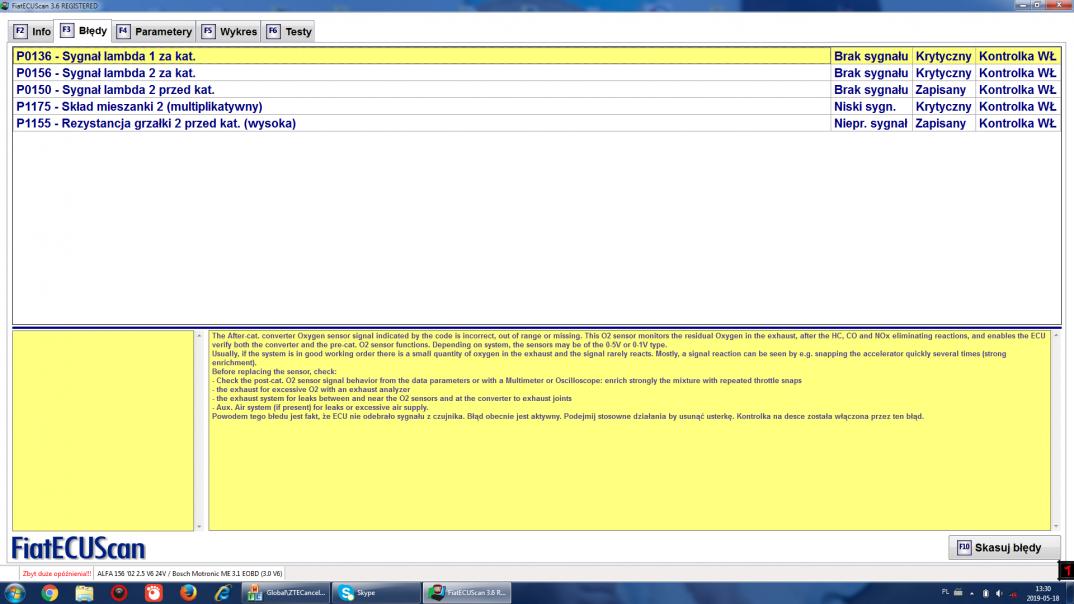Viewport: 1074px width, 604px height.
Task: Switch to the Skype taskbar window
Action: coord(376,592)
